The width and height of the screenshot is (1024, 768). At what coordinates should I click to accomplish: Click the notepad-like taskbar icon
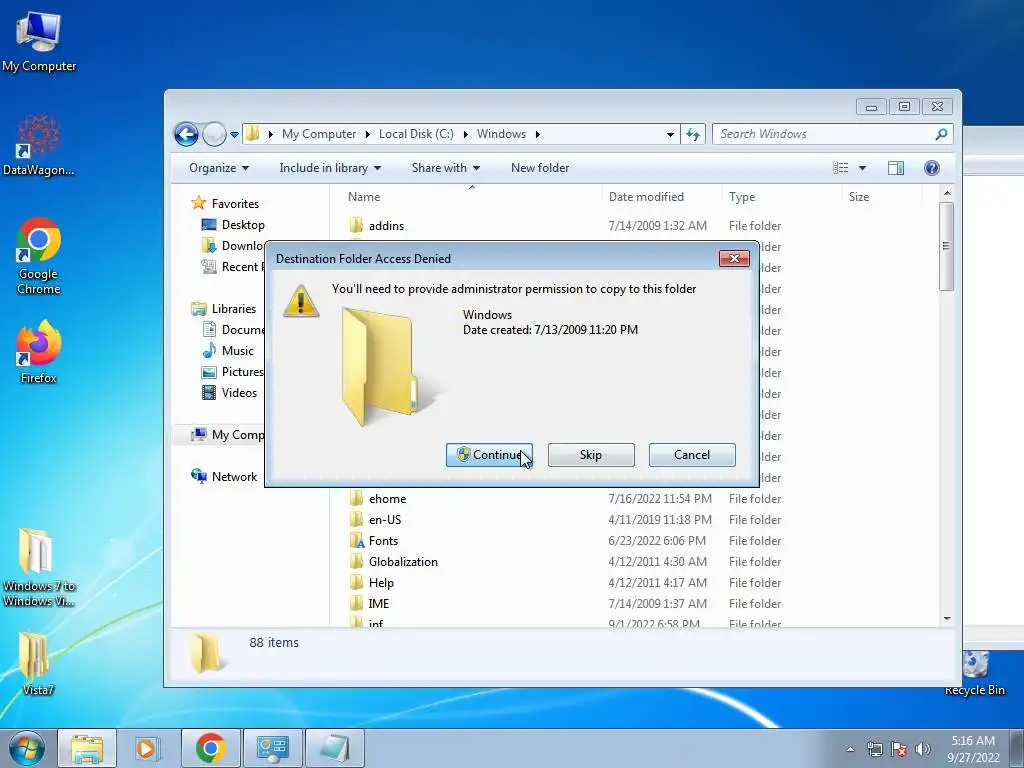(334, 748)
